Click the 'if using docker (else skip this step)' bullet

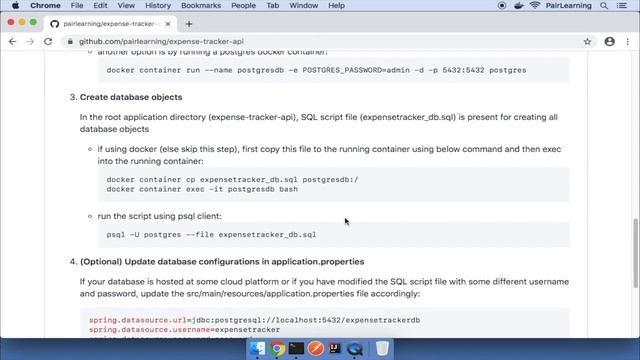(x=329, y=155)
